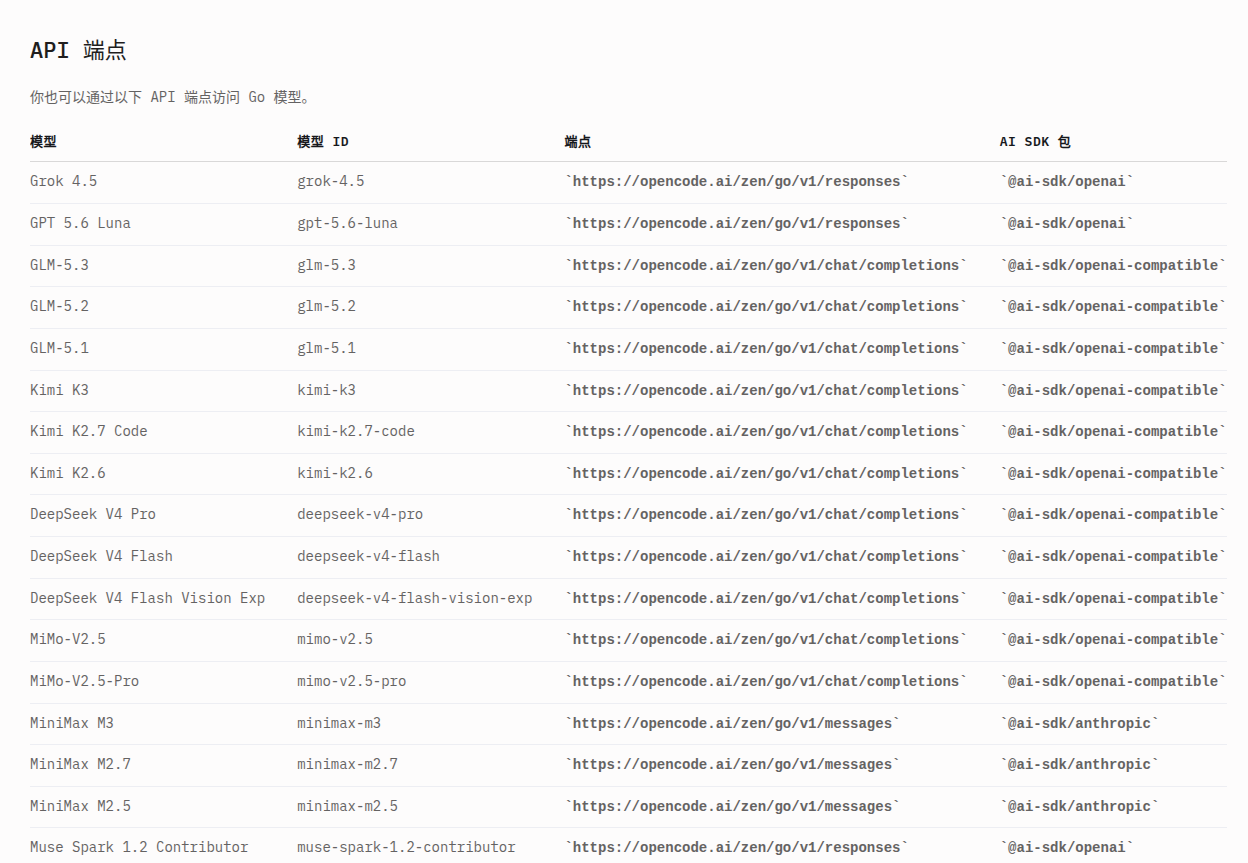Select the 'deepseek-v4-flash-vision-exp' model ID cell
This screenshot has height=863, width=1248.
[415, 598]
